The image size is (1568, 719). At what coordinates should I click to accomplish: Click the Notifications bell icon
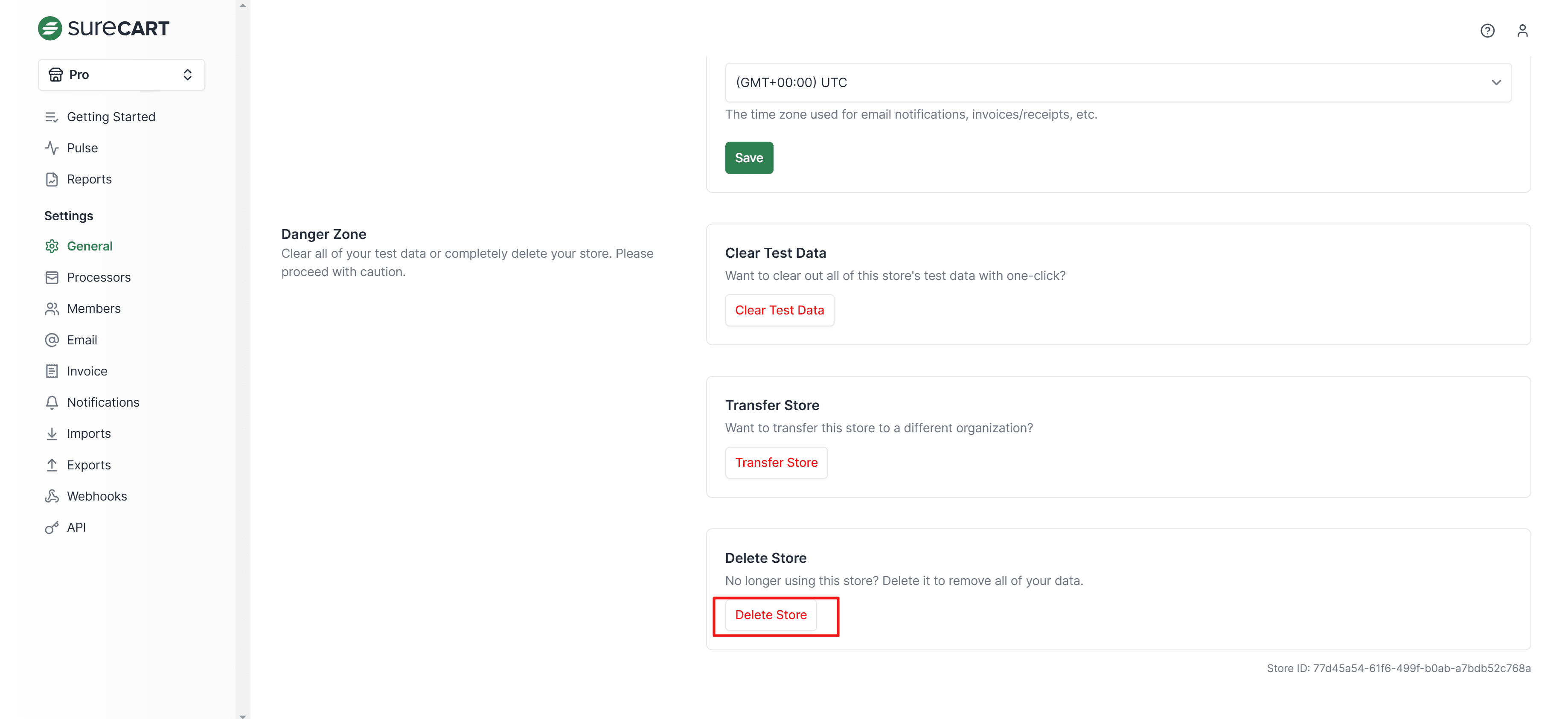coord(52,402)
